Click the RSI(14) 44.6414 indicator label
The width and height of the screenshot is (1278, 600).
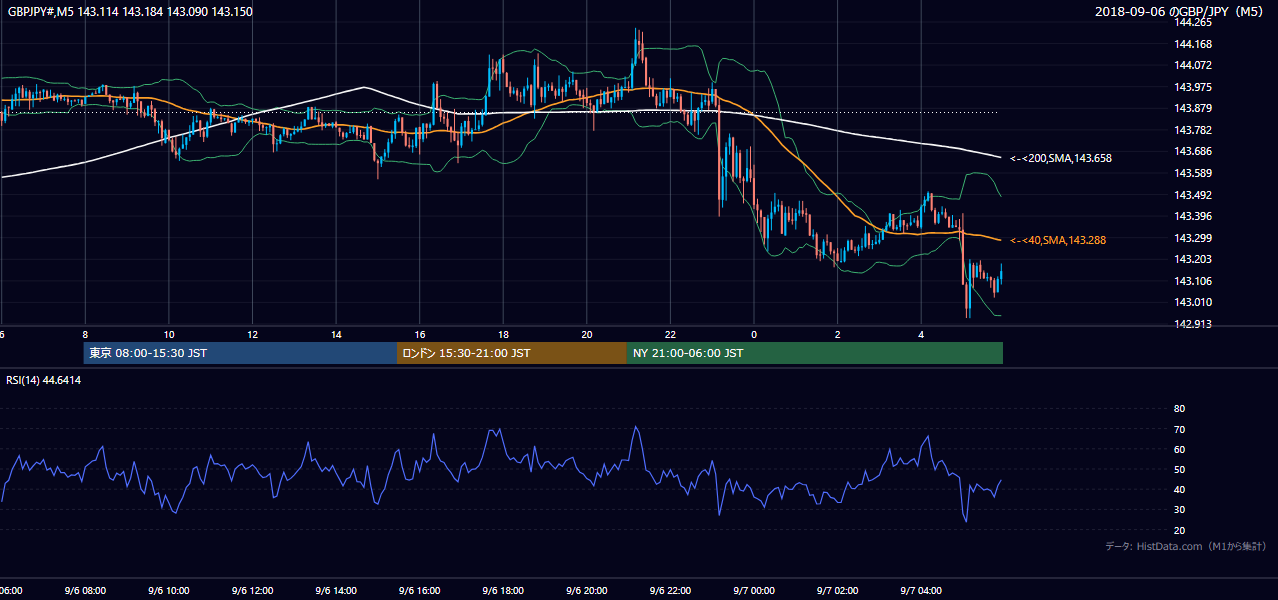[44, 380]
